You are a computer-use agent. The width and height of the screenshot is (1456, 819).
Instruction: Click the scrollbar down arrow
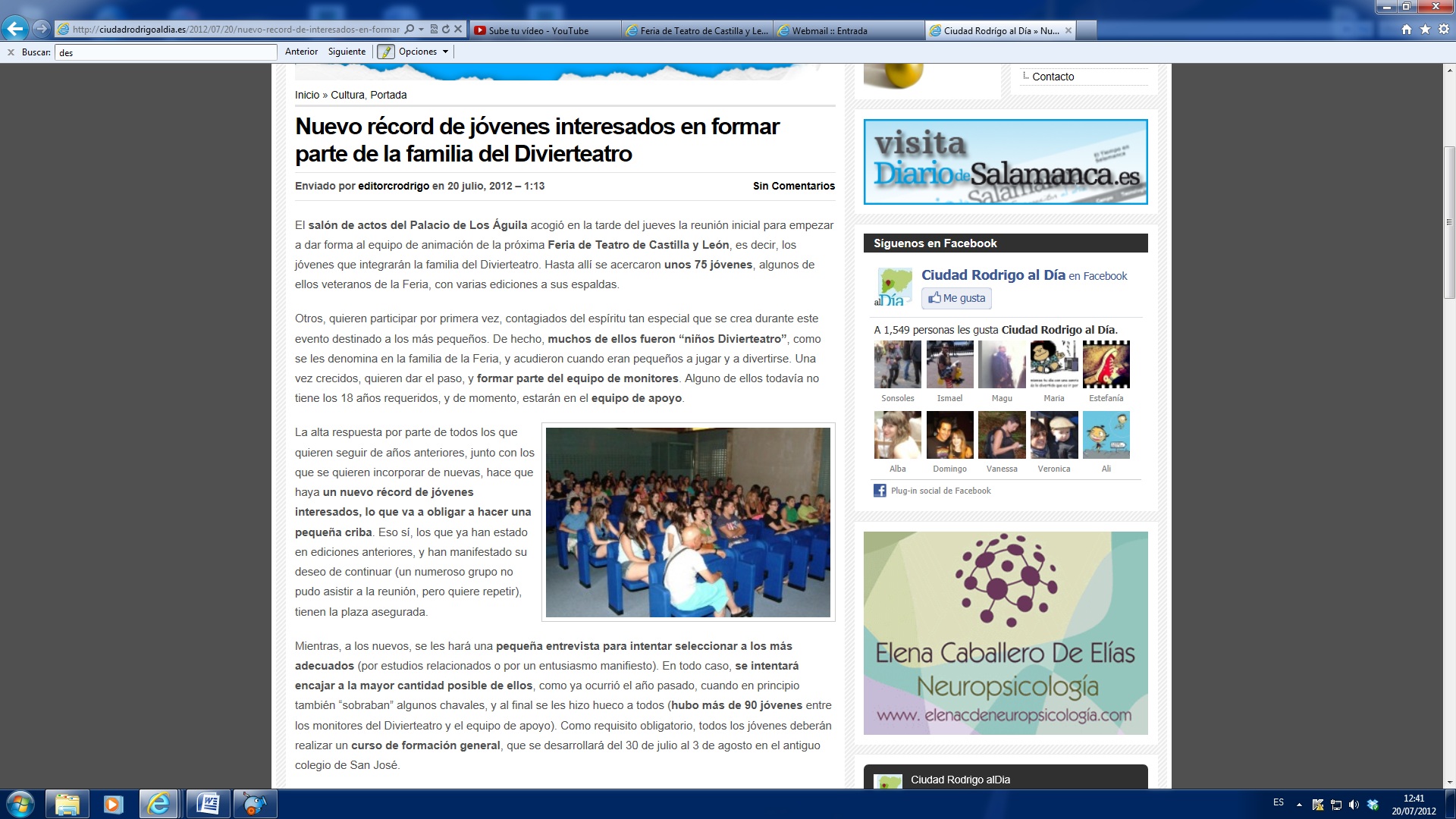(x=1449, y=783)
